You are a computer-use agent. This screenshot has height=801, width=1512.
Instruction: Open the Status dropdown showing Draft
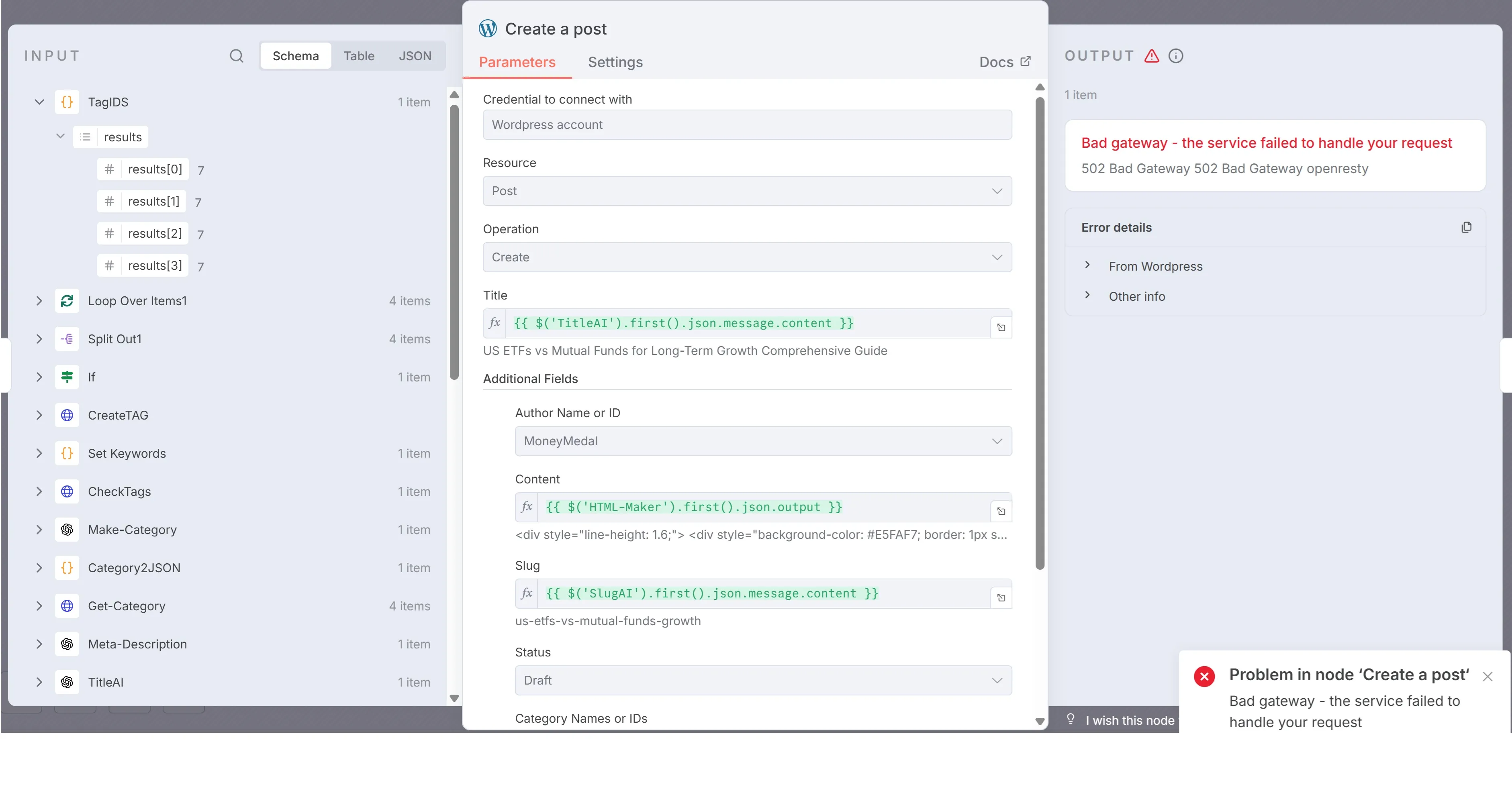coord(762,680)
